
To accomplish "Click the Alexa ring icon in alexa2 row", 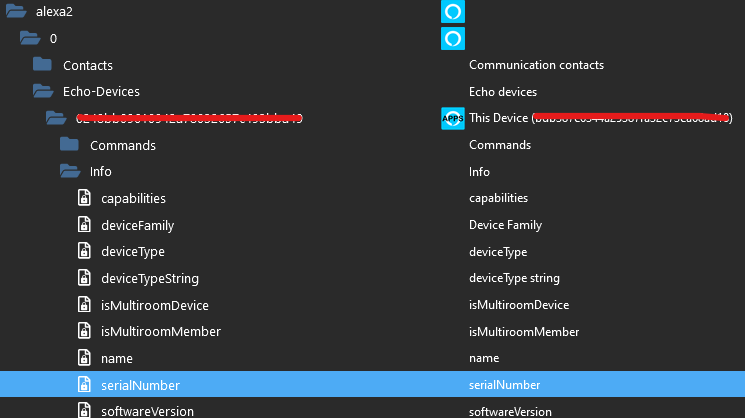I will coord(453,11).
